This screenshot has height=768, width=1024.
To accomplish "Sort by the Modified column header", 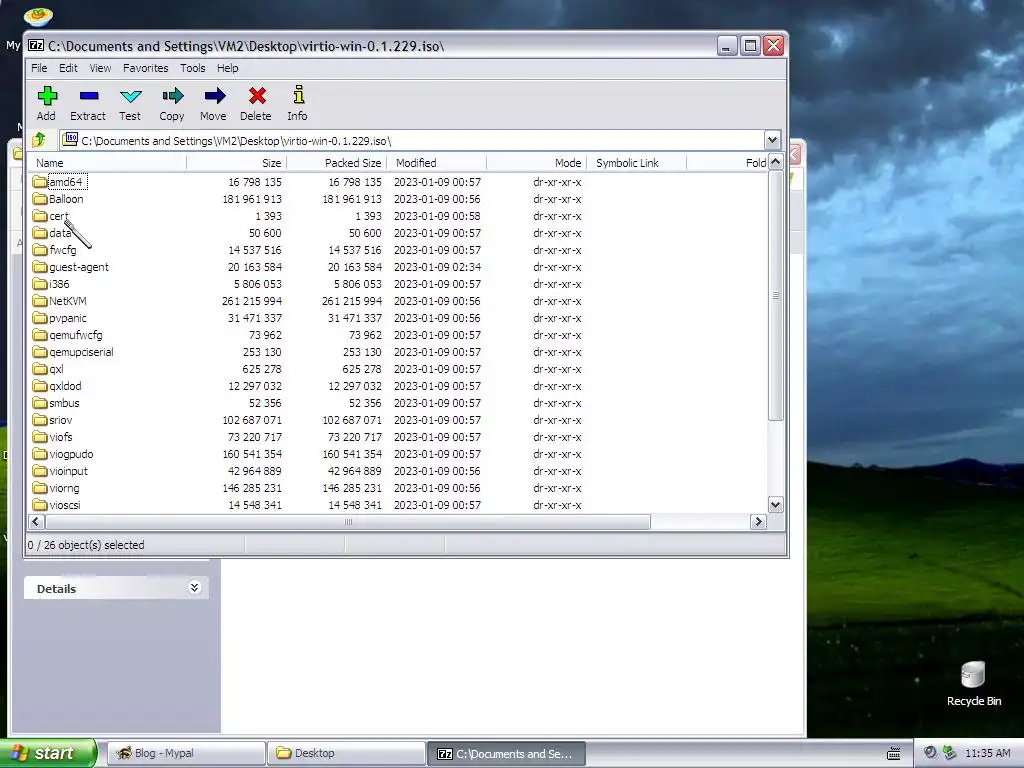I will (x=436, y=163).
